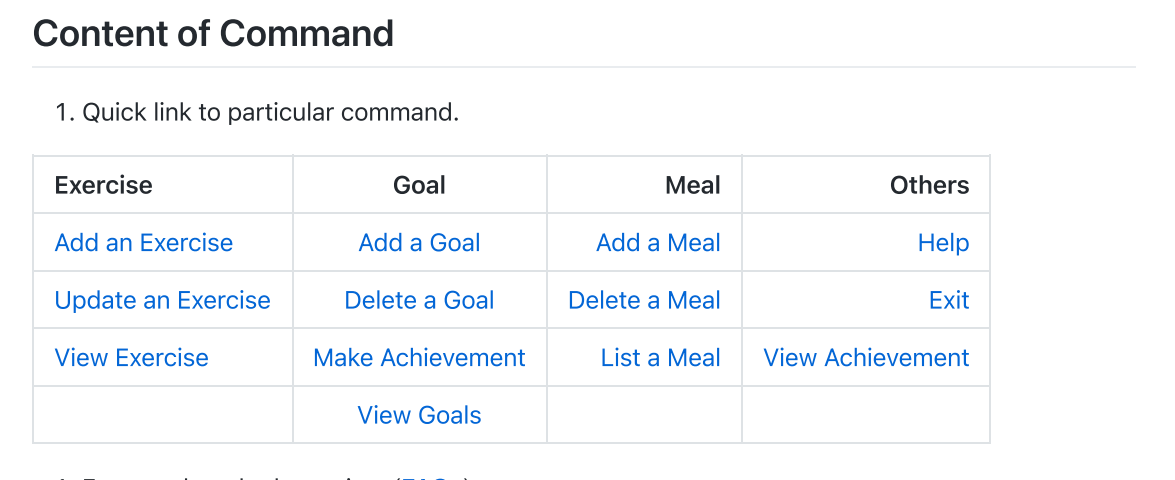Click the List a Meal link
The width and height of the screenshot is (1175, 480).
coord(661,358)
